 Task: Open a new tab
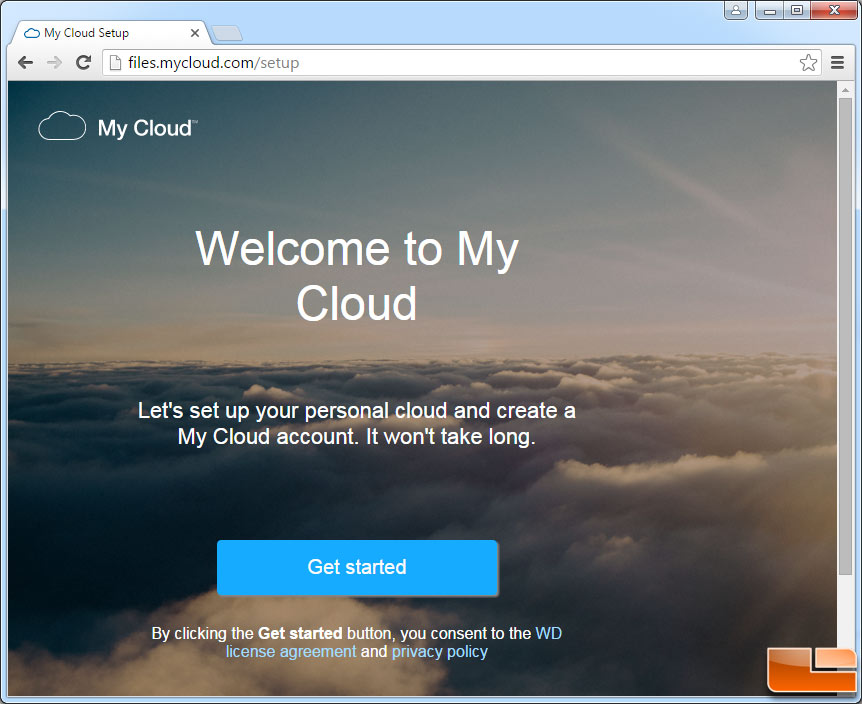[227, 34]
